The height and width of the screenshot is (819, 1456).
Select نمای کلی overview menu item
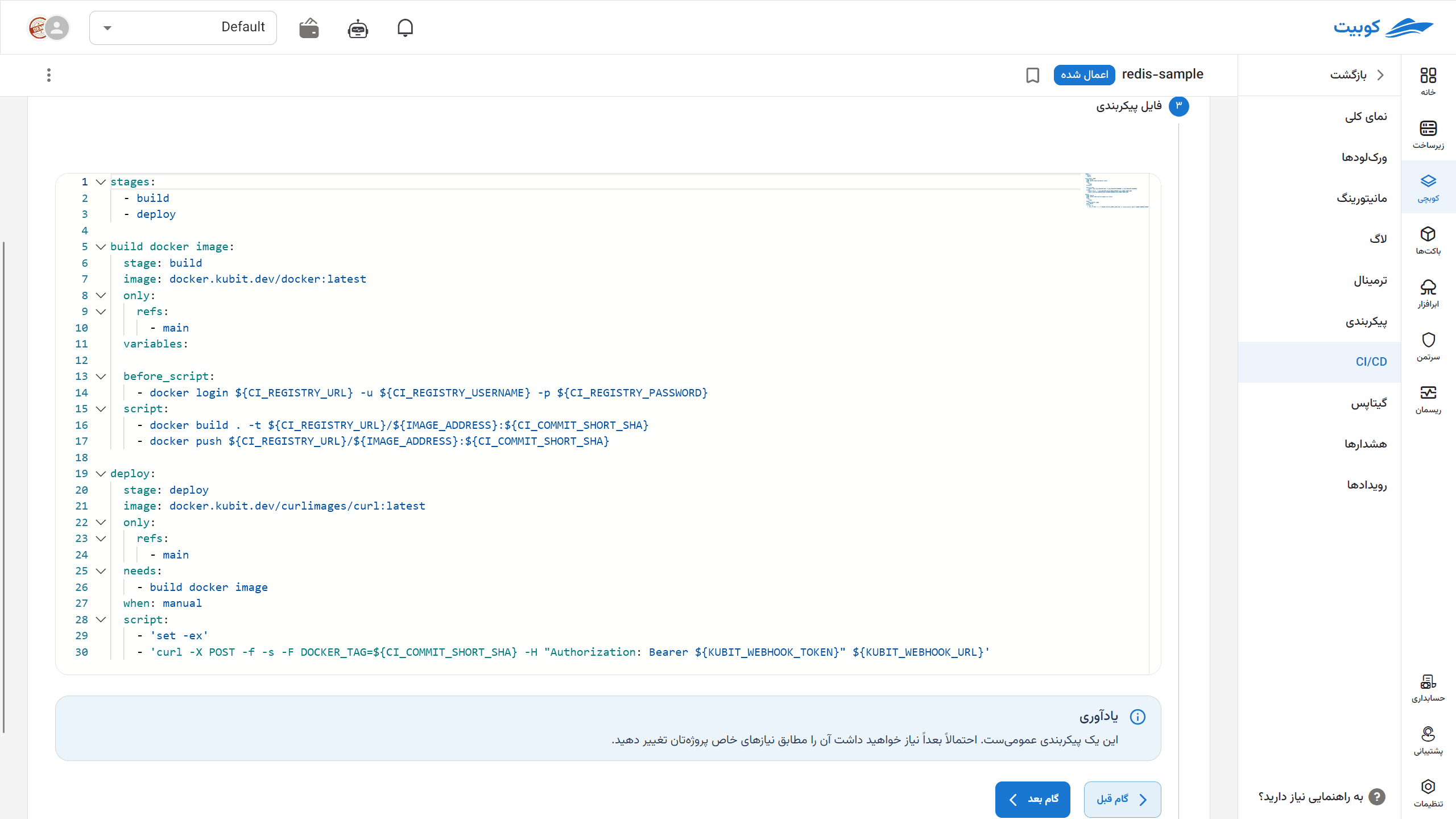1319,117
